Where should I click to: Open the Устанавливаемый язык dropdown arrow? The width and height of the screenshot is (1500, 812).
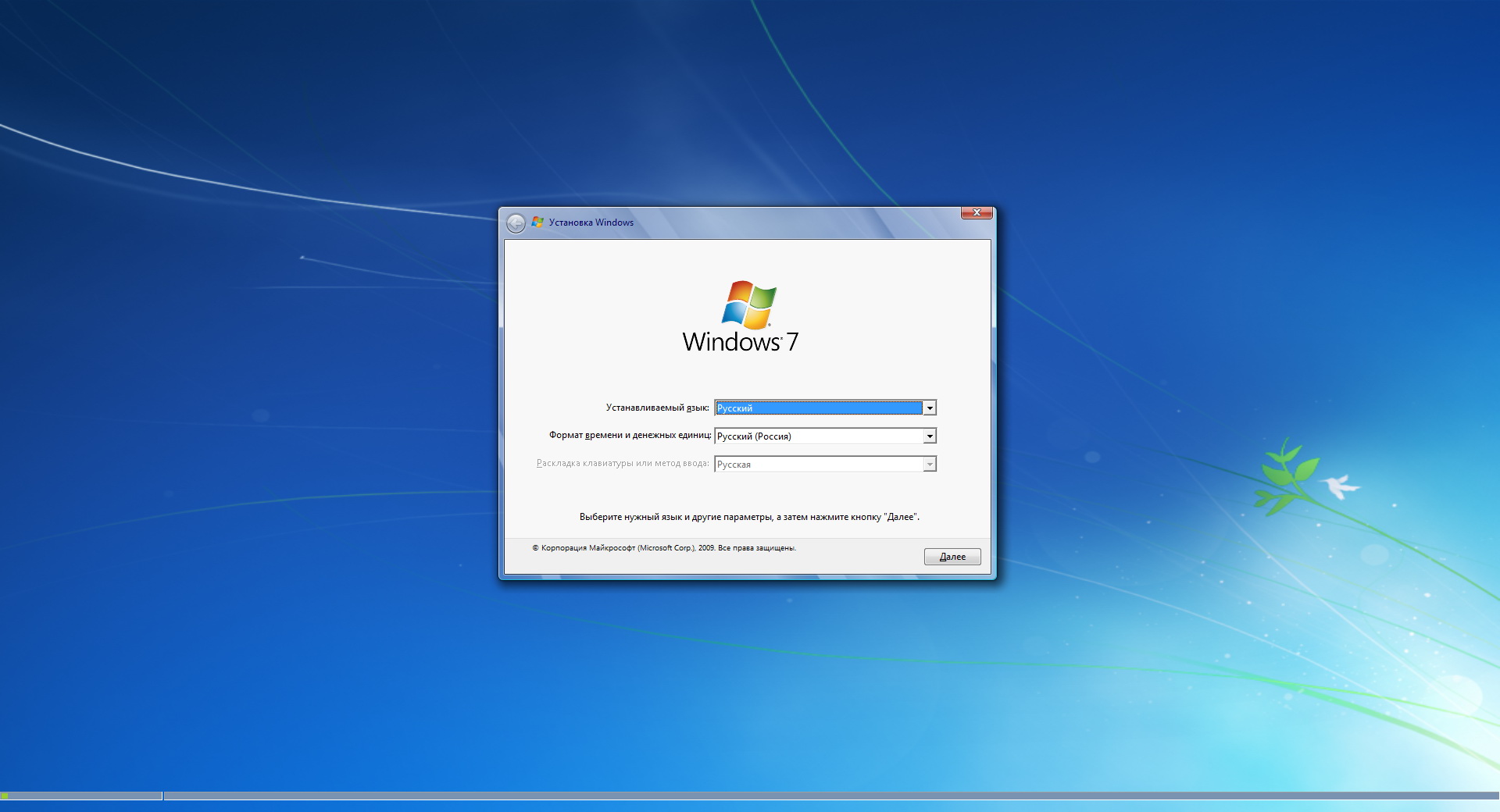point(930,408)
